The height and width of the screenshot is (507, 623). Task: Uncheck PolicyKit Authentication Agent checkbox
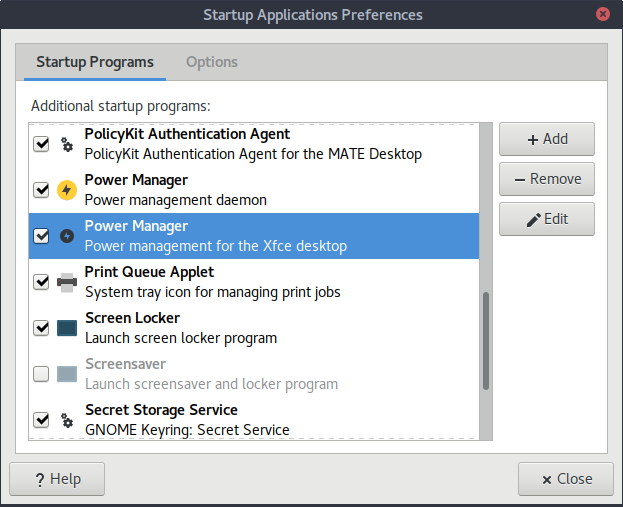(41, 144)
